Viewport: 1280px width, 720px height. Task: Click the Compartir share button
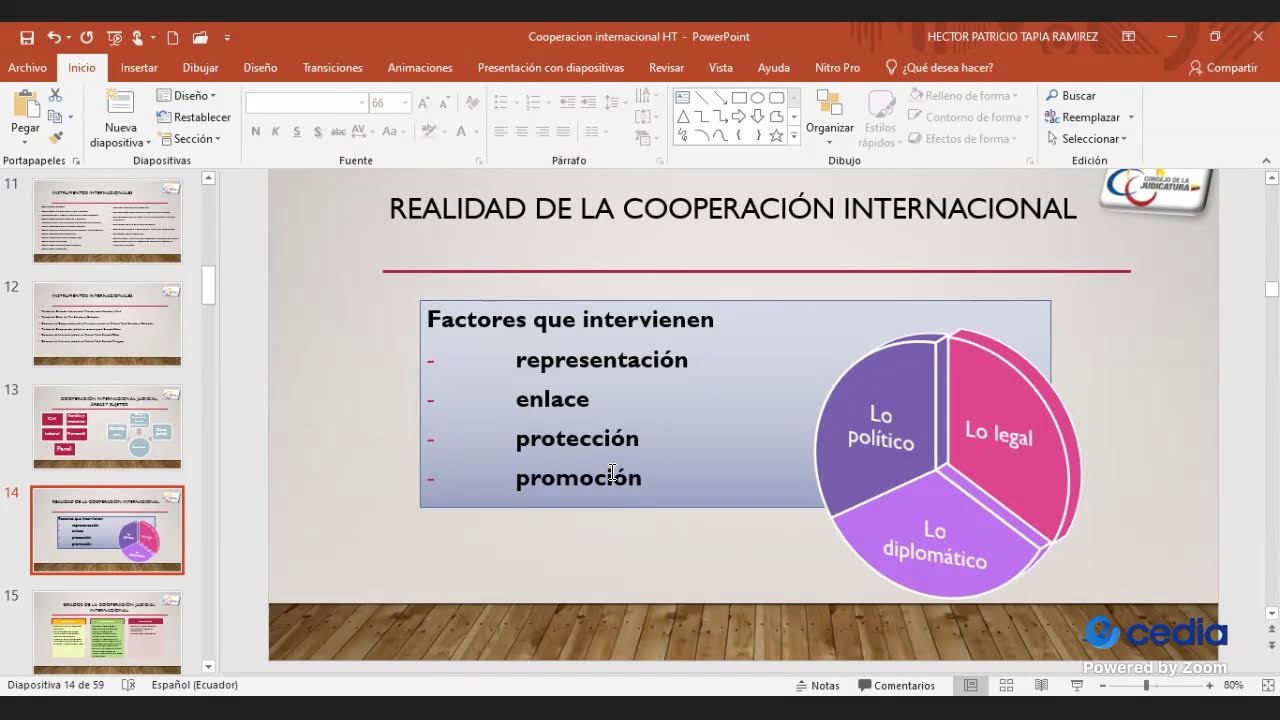coord(1223,68)
